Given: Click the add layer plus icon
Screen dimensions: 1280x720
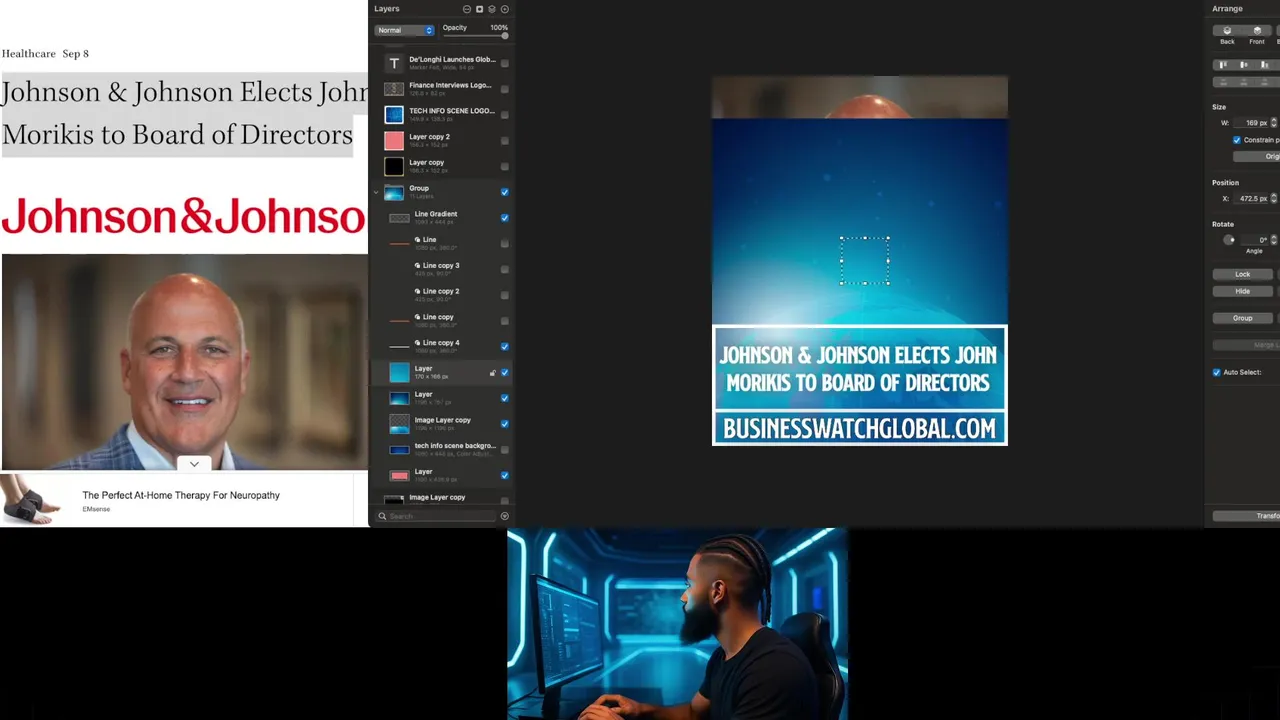Looking at the screenshot, I should coord(504,9).
